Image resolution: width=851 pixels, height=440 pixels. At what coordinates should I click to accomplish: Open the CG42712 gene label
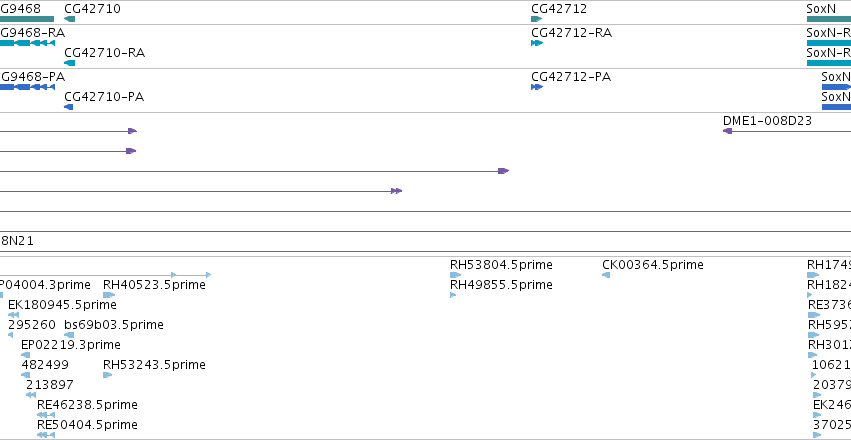click(x=559, y=9)
